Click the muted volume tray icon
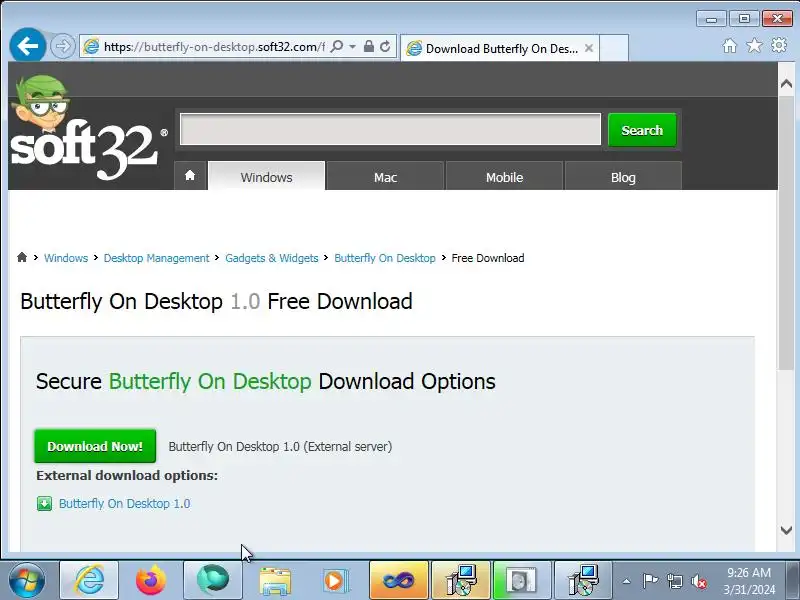Screen dimensions: 800x600 pyautogui.click(x=698, y=581)
